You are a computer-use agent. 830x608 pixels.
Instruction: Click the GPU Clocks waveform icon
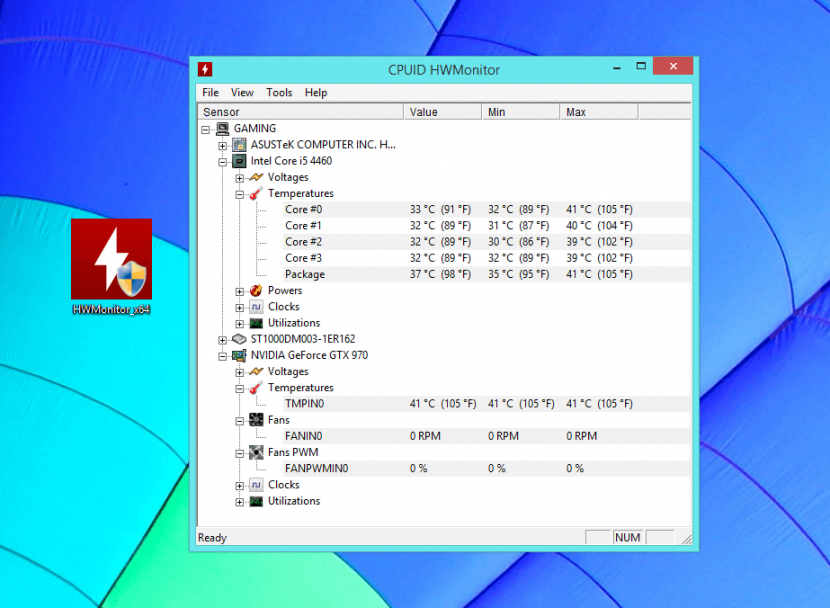[x=256, y=485]
